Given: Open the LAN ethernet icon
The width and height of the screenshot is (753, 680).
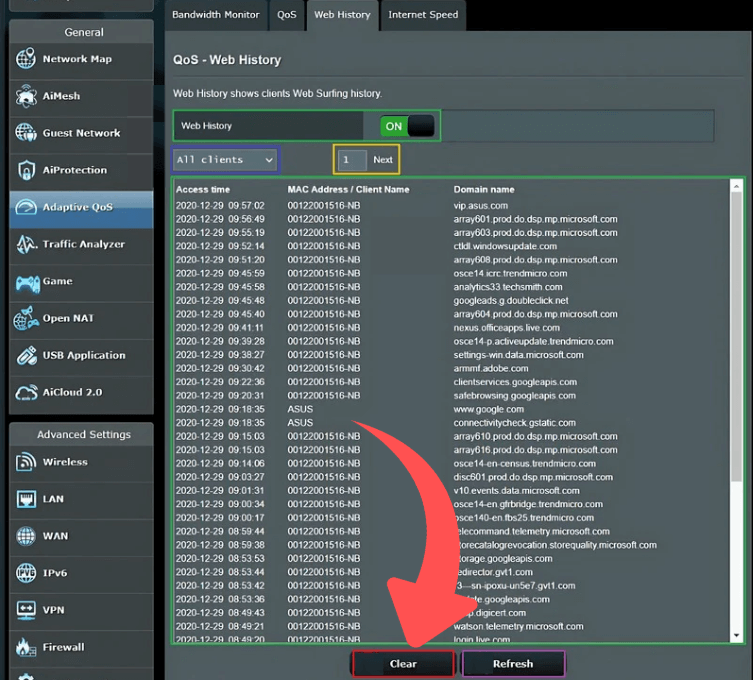Looking at the screenshot, I should click(x=26, y=499).
